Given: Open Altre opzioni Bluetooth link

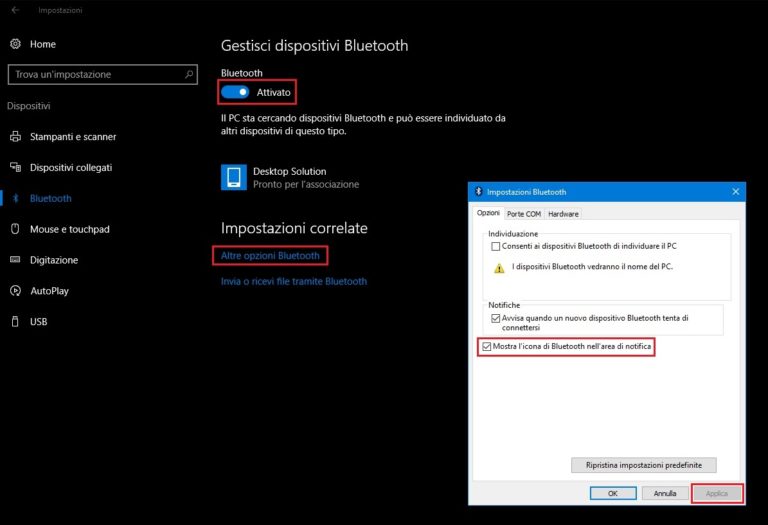Looking at the screenshot, I should [270, 256].
